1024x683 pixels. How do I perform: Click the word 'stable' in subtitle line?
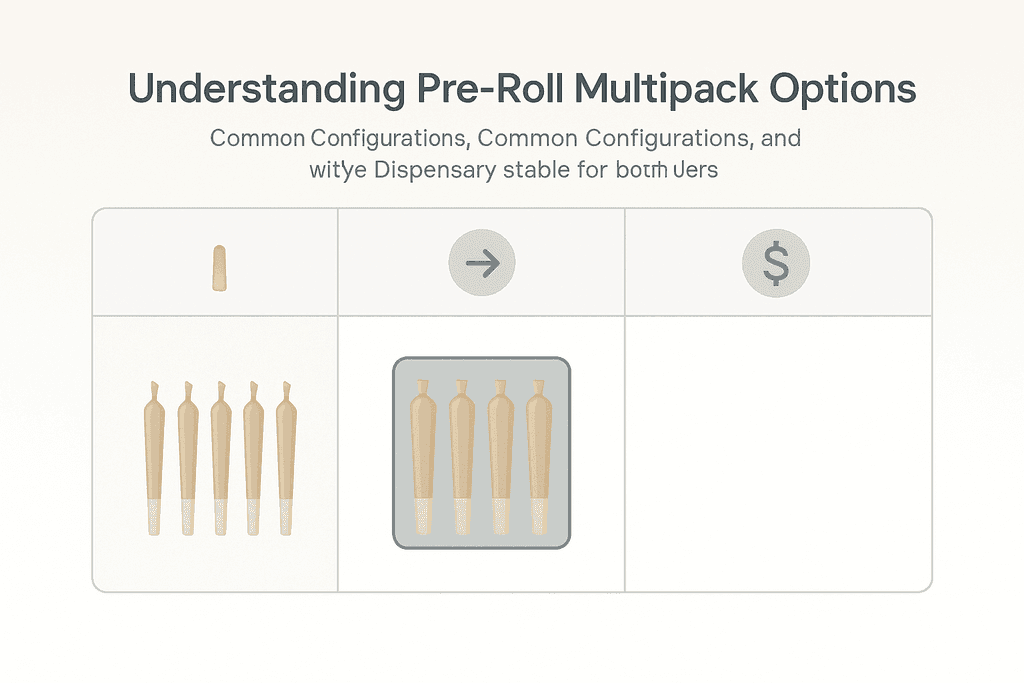(534, 170)
